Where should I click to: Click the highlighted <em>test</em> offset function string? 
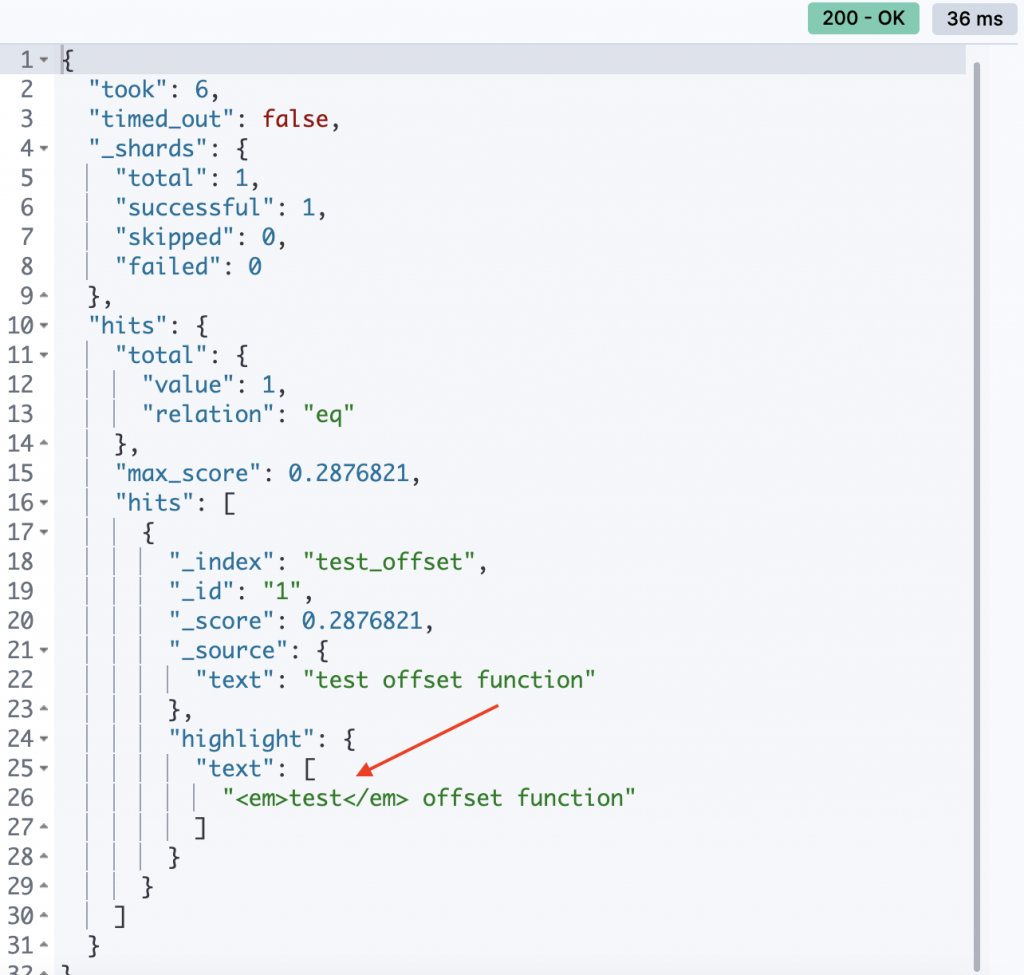pyautogui.click(x=429, y=798)
